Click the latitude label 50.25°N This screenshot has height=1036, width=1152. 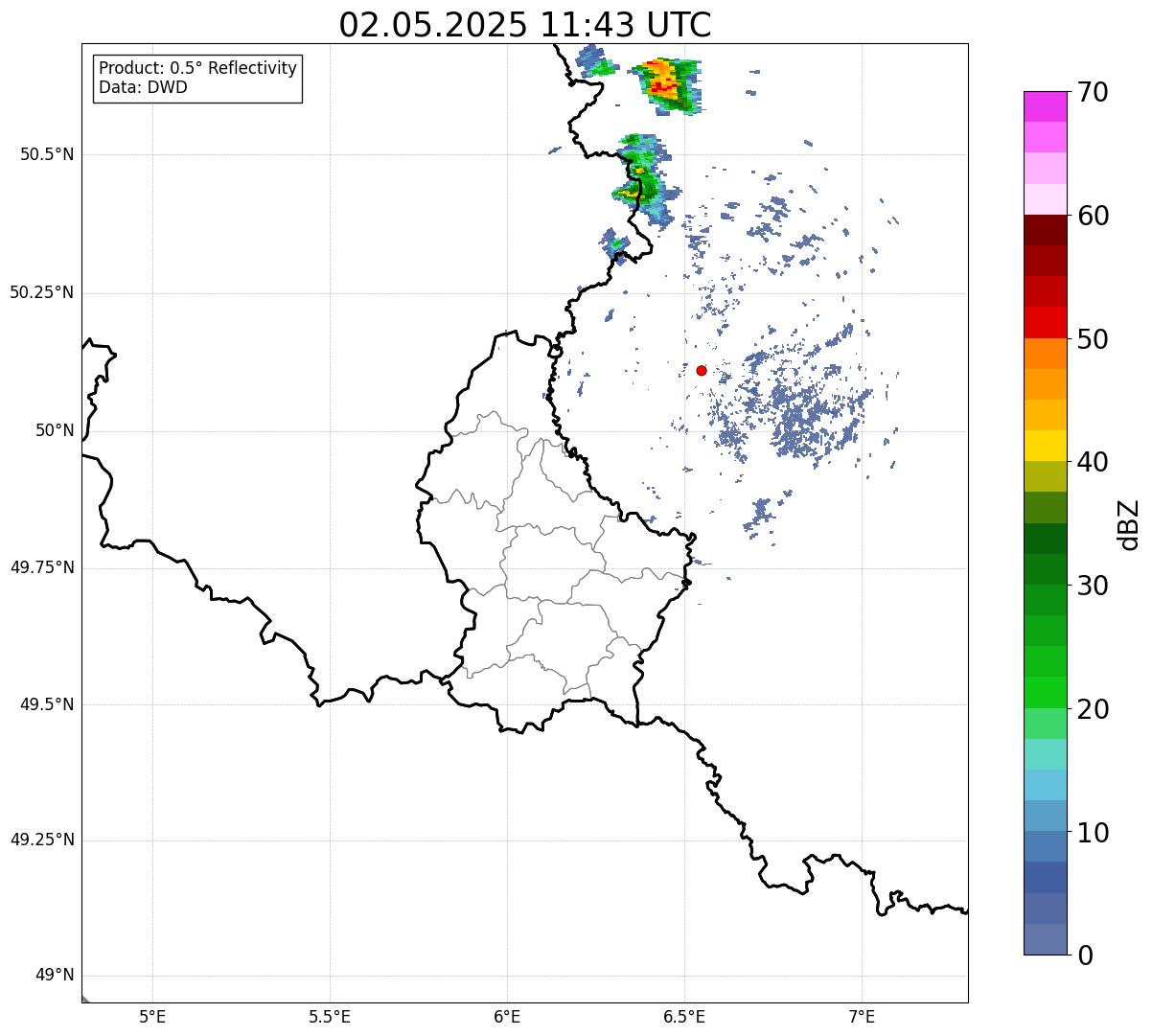[41, 292]
